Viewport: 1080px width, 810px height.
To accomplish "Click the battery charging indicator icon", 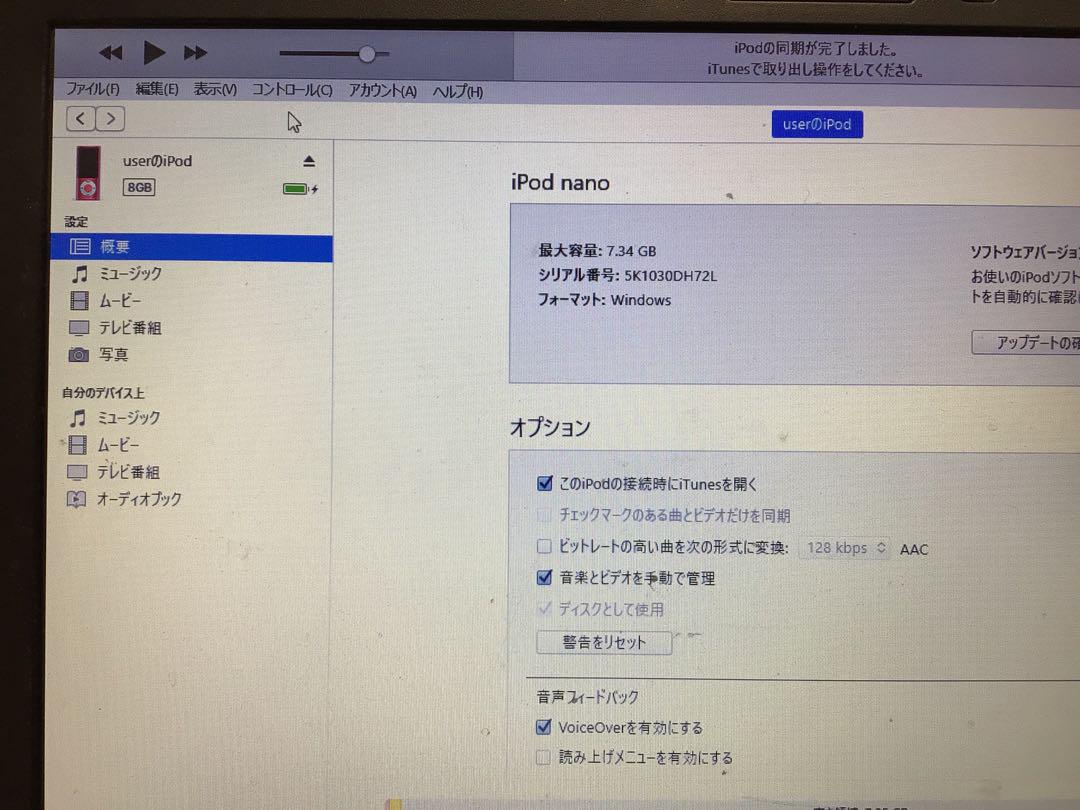I will tap(300, 189).
